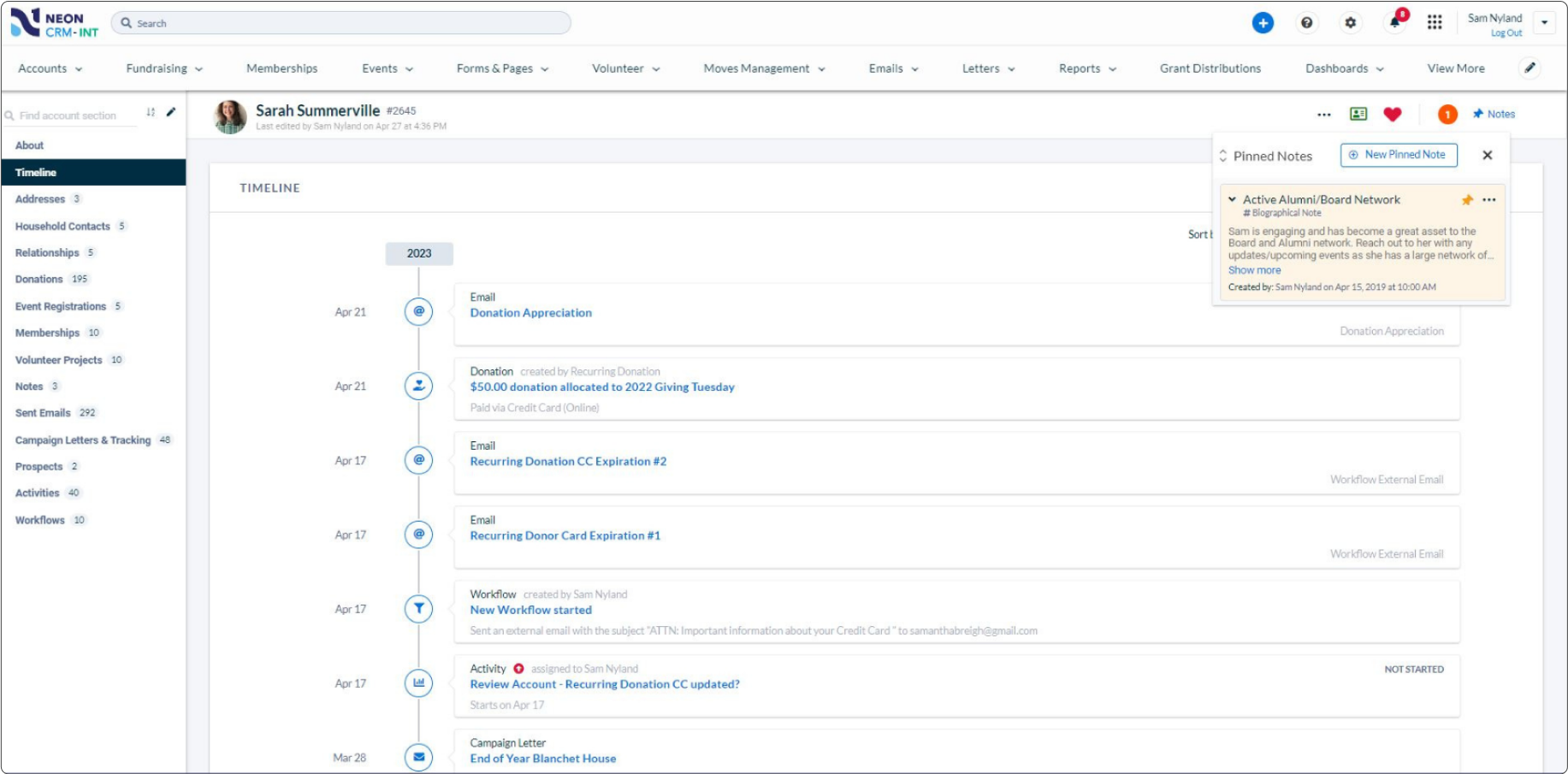Open the apps grid icon

1435,23
